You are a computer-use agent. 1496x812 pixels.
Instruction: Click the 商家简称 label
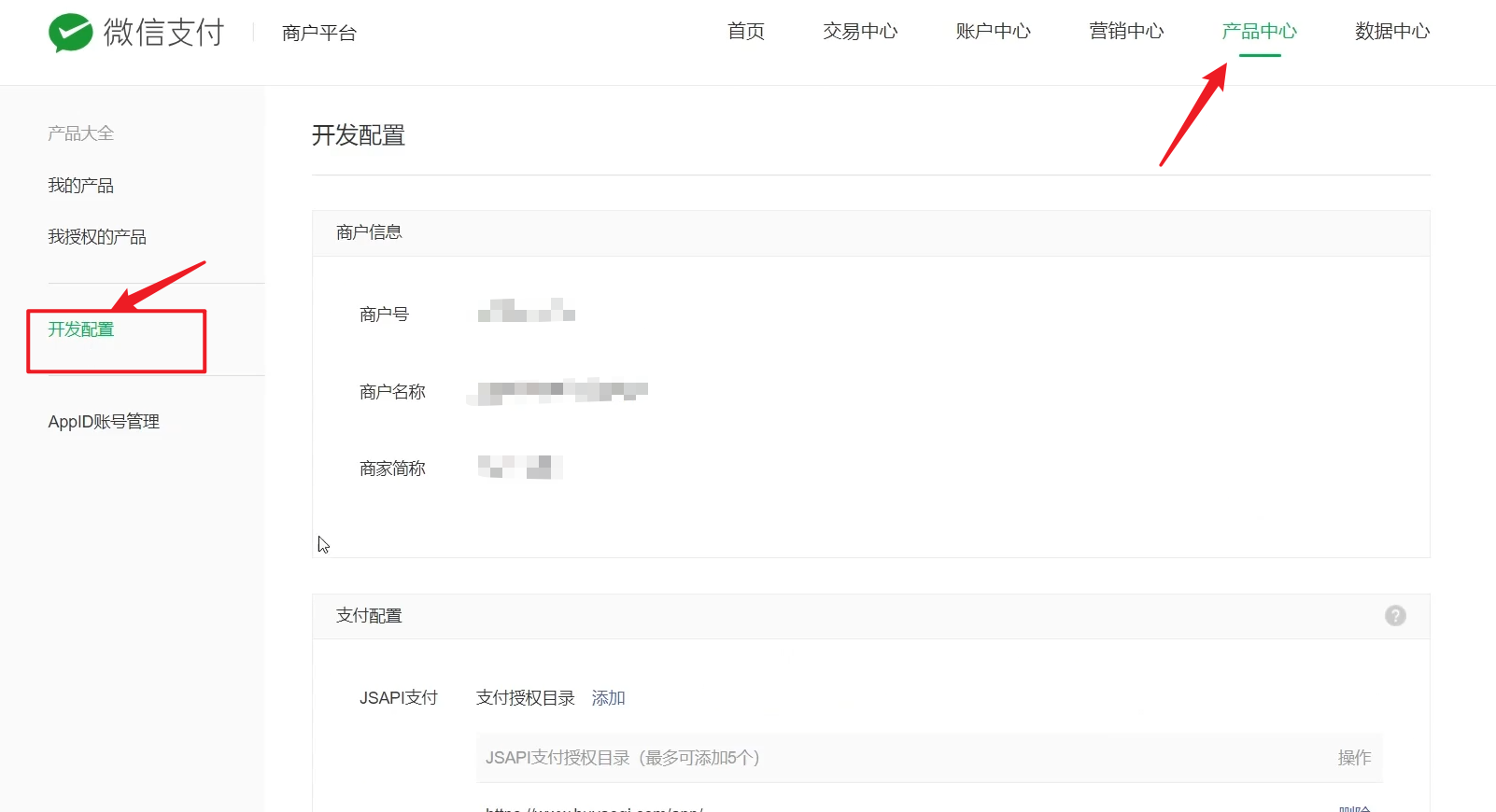[392, 469]
